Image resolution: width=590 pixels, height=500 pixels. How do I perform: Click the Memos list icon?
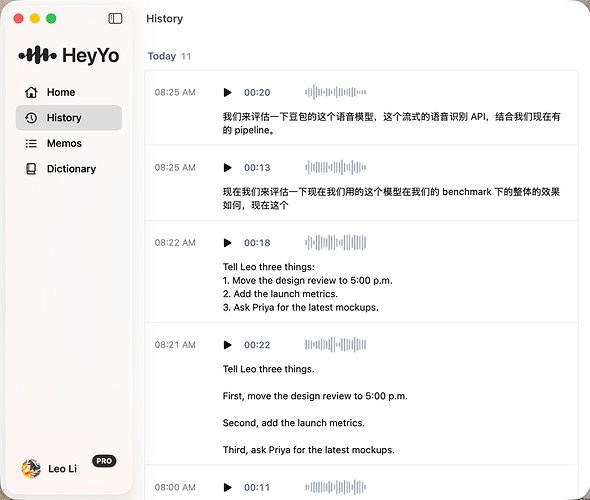point(31,143)
